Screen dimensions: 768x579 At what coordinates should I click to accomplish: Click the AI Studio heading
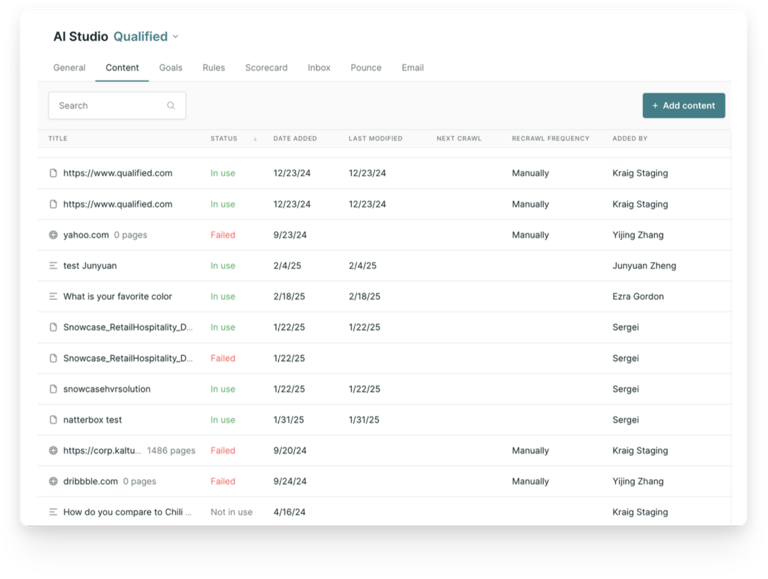tap(81, 37)
